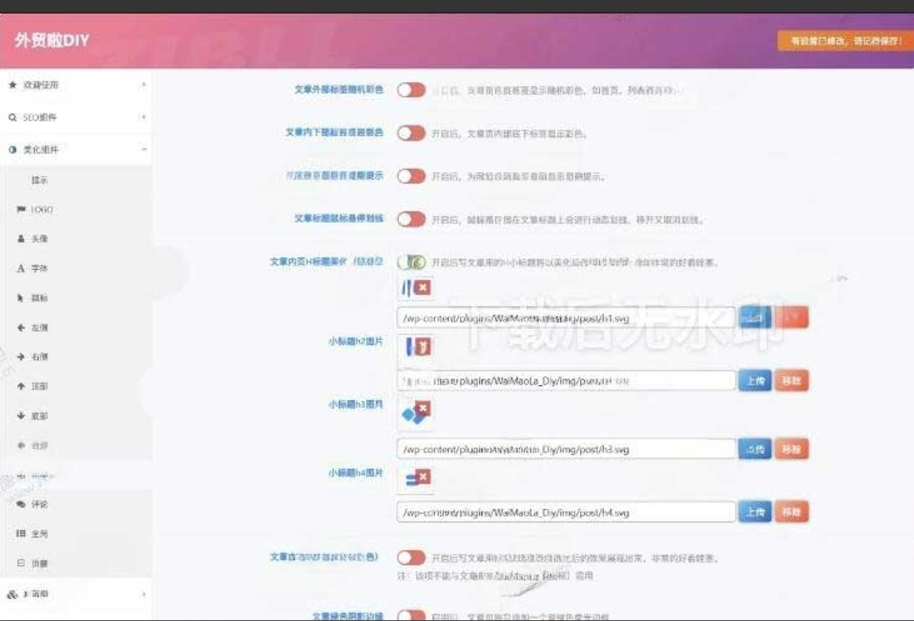Click the flag icon beside LOGO
Screen dimensions: 914x621
21,209
